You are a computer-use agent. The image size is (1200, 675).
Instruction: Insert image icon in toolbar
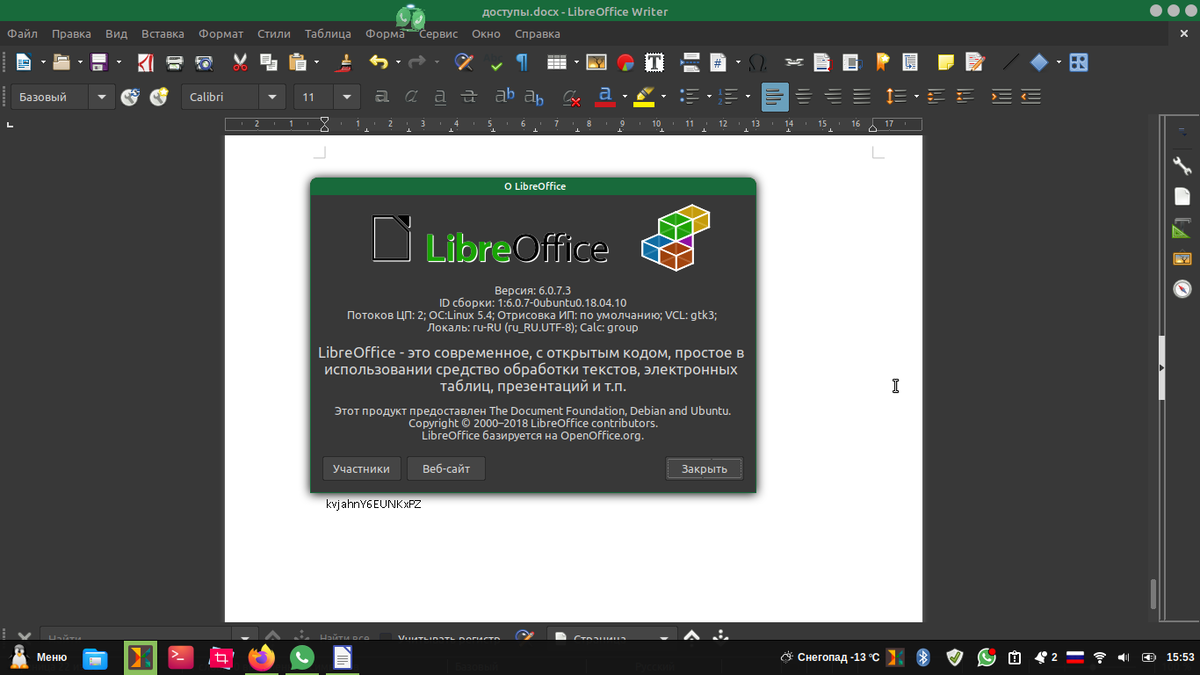coord(596,62)
